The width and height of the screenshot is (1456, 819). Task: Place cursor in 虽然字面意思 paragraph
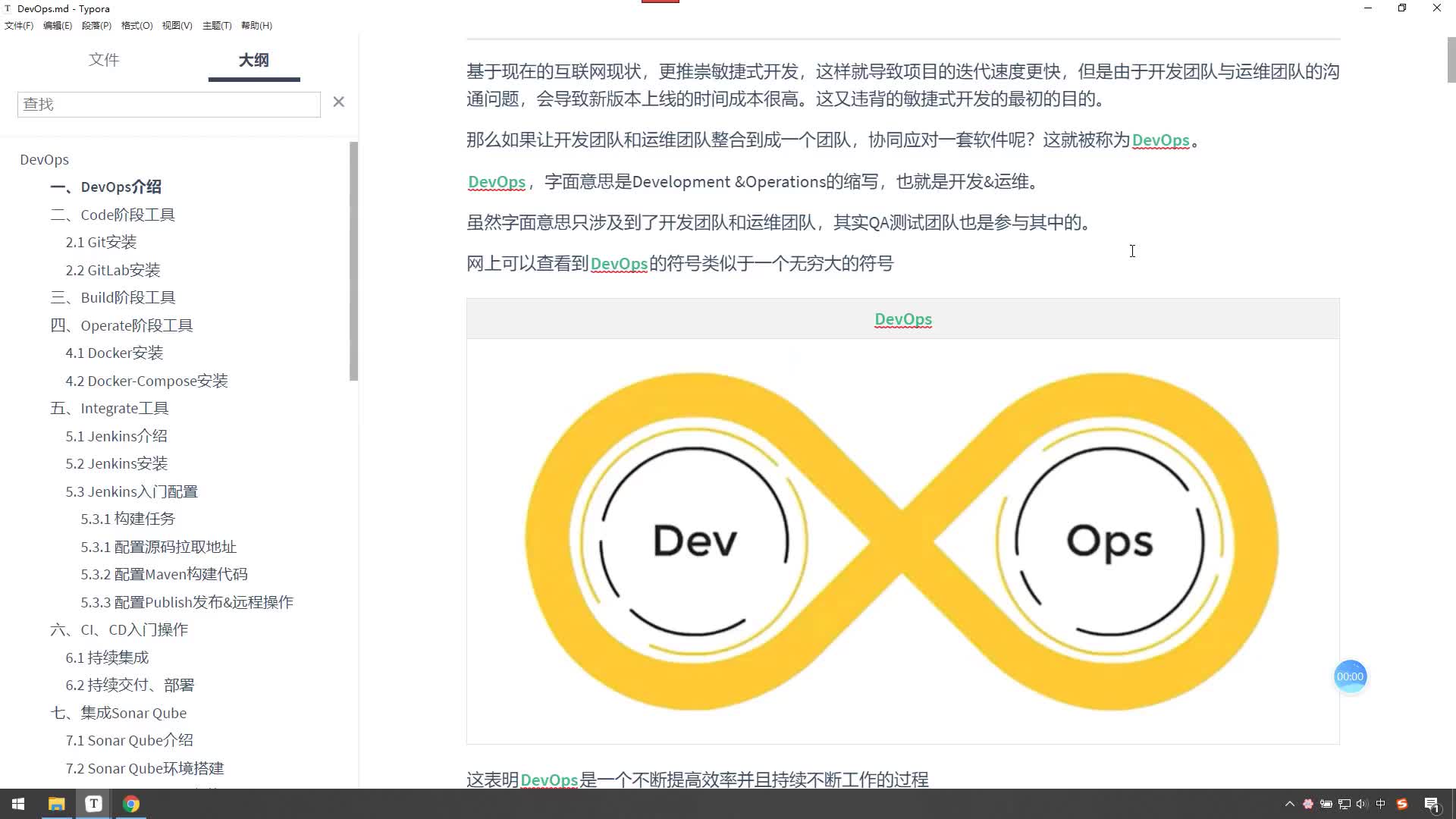778,223
